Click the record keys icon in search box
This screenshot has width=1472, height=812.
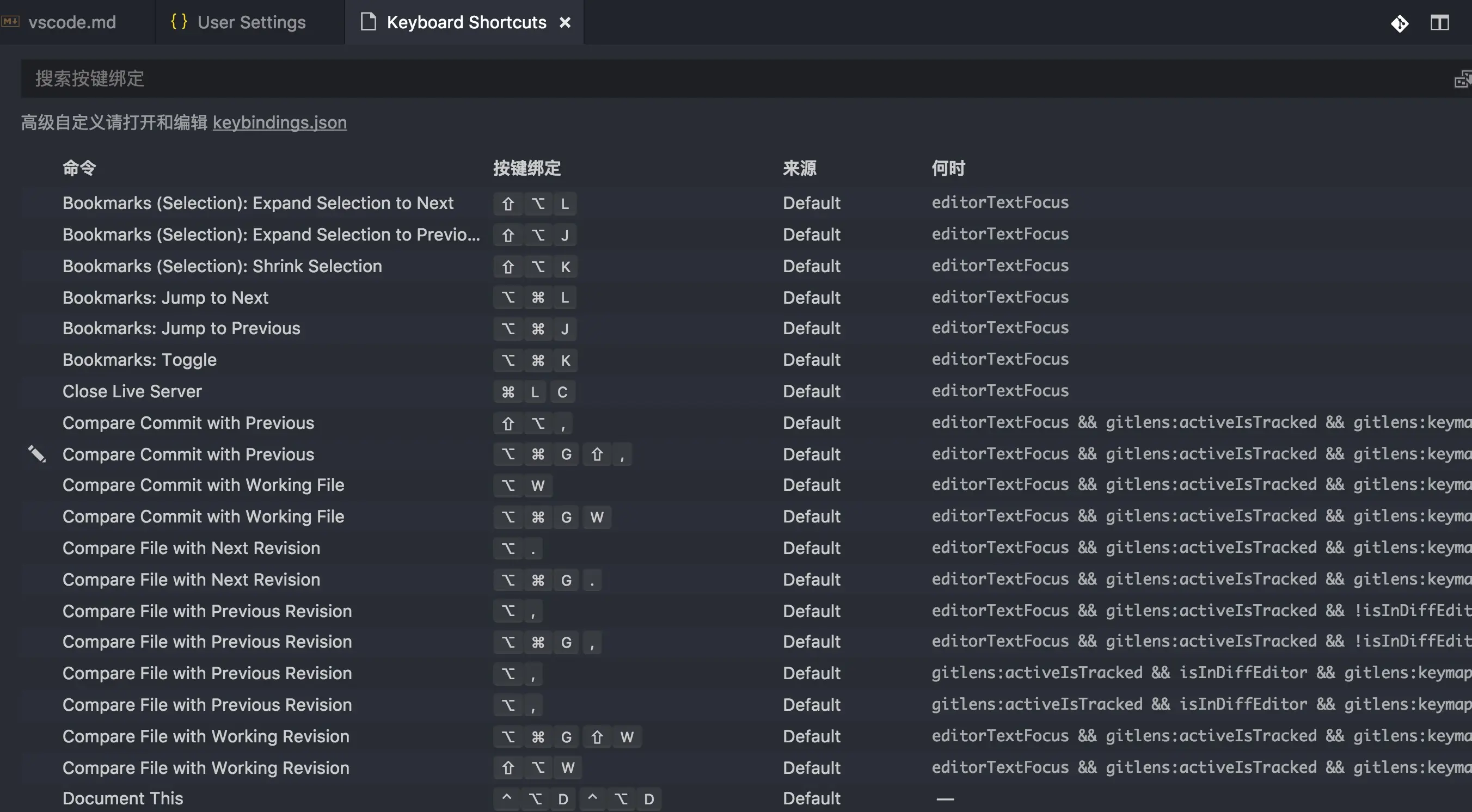pyautogui.click(x=1462, y=79)
